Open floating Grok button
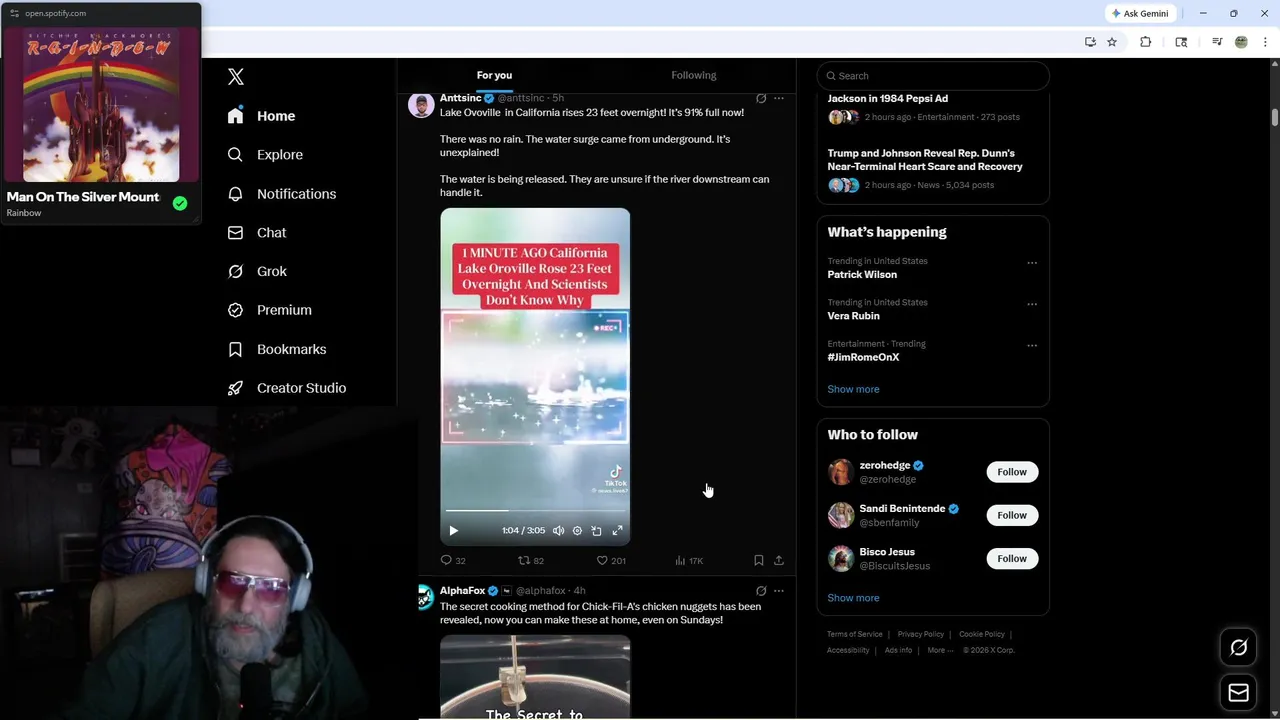Screen dimensions: 1280x720 click(x=1238, y=648)
